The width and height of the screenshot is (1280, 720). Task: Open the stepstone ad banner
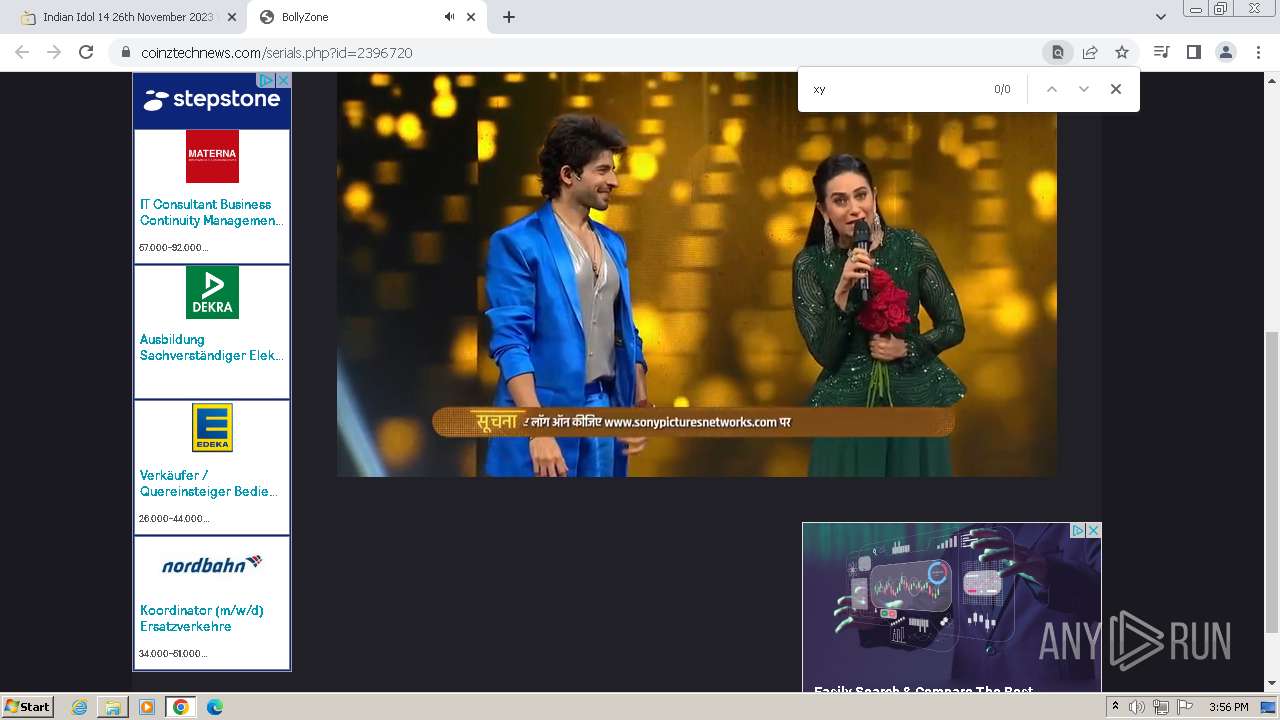coord(212,100)
